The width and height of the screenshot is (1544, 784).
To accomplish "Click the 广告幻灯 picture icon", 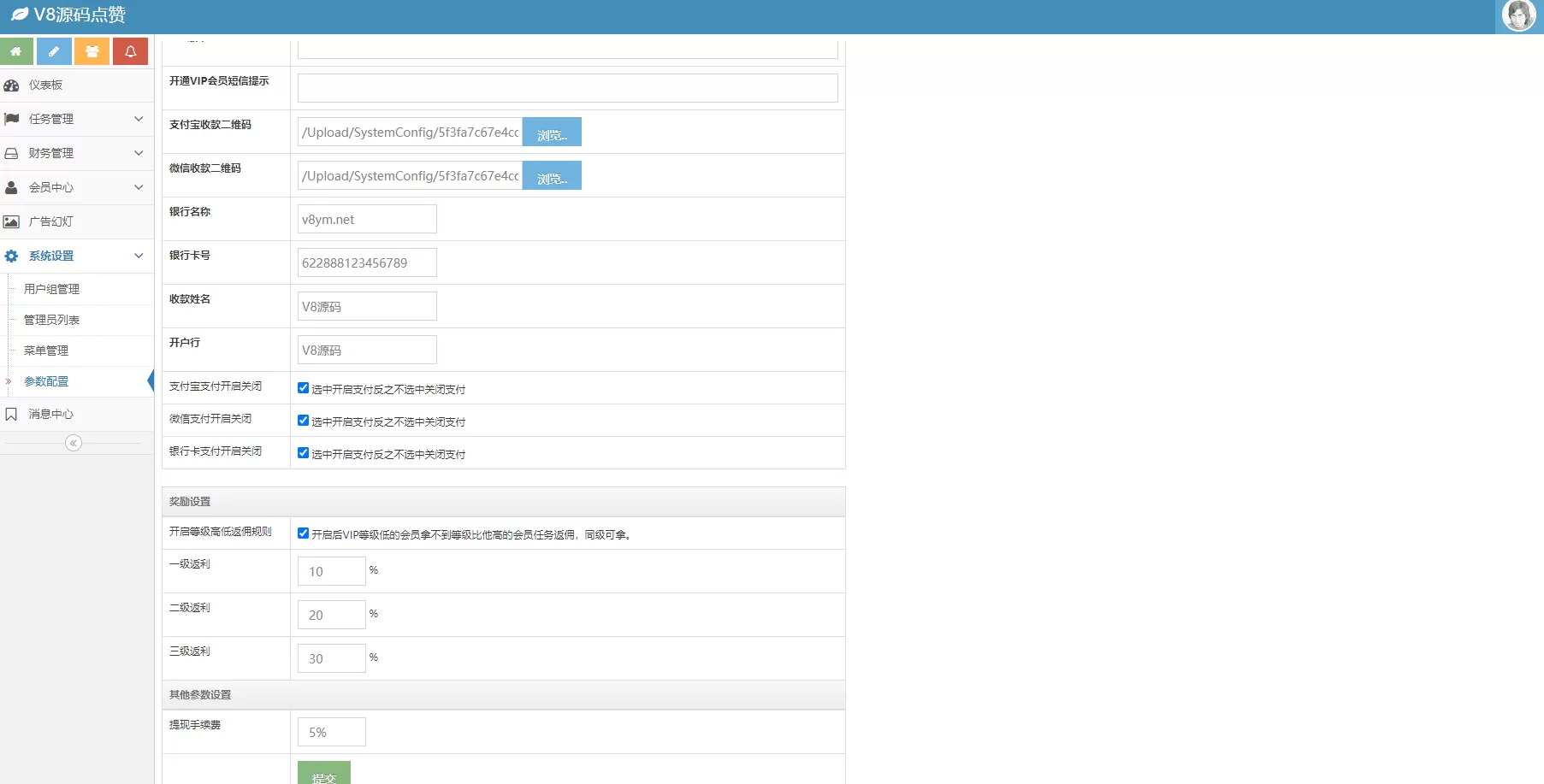I will pyautogui.click(x=12, y=222).
